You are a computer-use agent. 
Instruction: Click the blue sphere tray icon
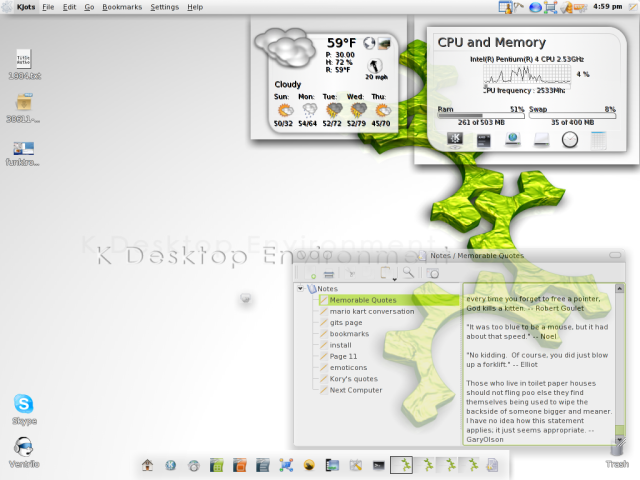(535, 7)
